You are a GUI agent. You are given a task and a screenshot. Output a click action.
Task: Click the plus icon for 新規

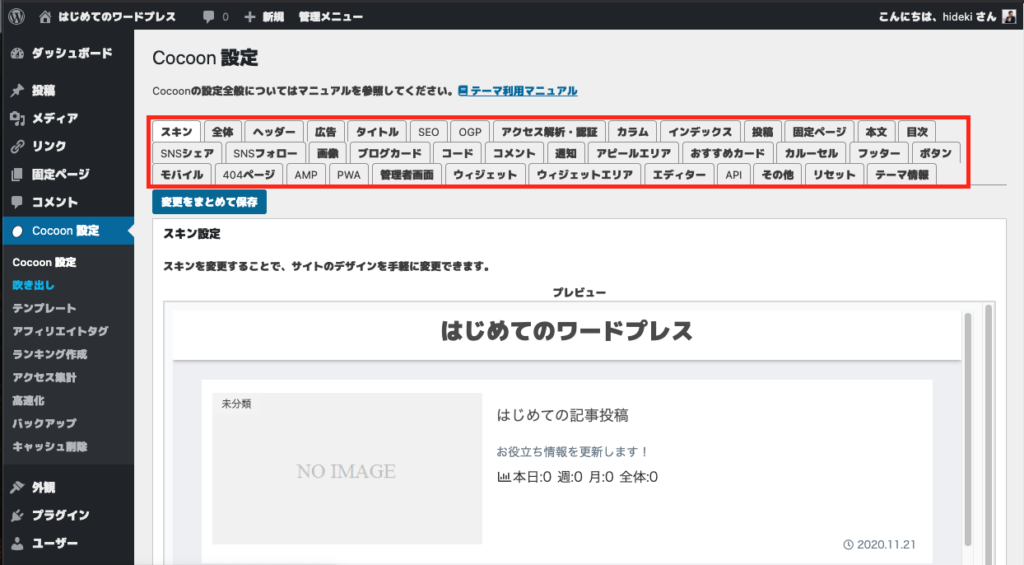[x=249, y=17]
